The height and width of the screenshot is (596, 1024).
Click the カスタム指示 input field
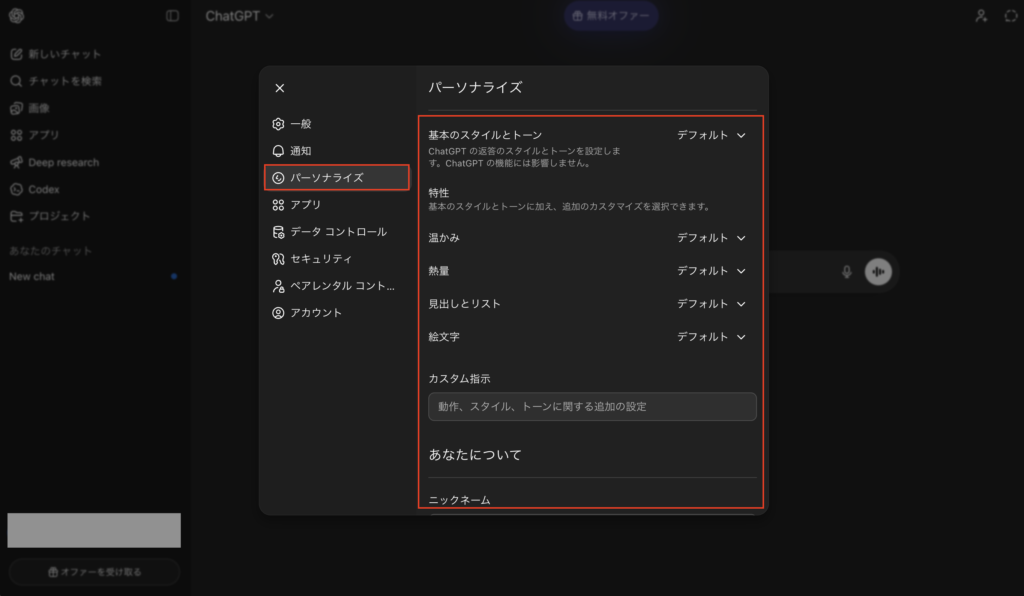tap(592, 406)
